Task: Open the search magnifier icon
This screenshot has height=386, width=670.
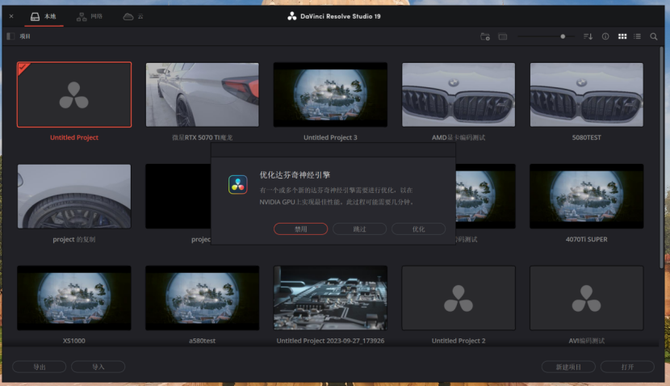Action: [x=654, y=37]
